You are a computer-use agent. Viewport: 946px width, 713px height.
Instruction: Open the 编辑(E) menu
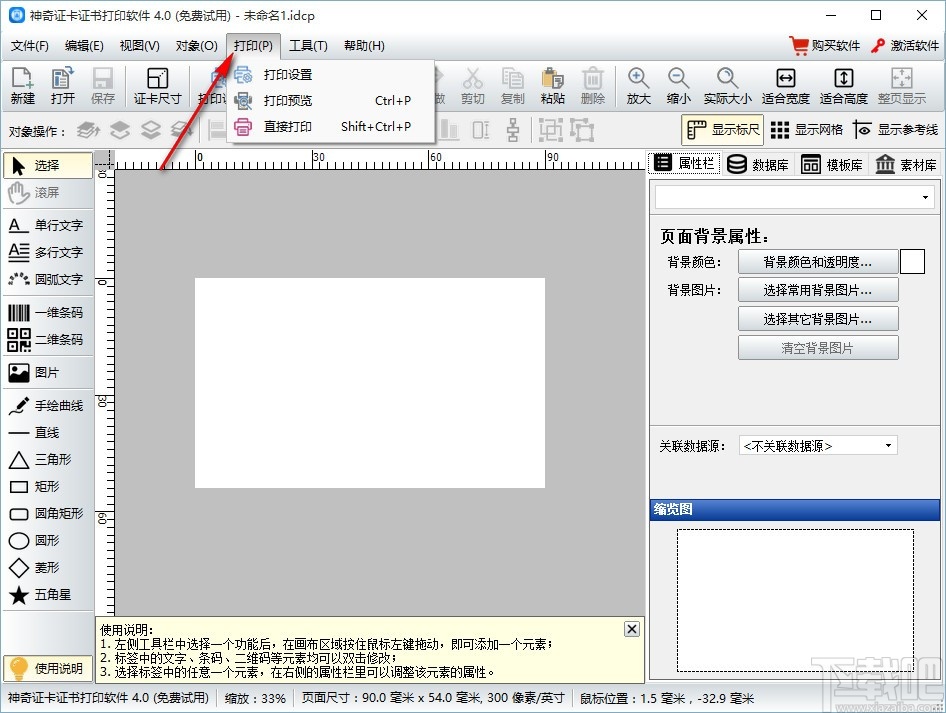click(x=84, y=46)
